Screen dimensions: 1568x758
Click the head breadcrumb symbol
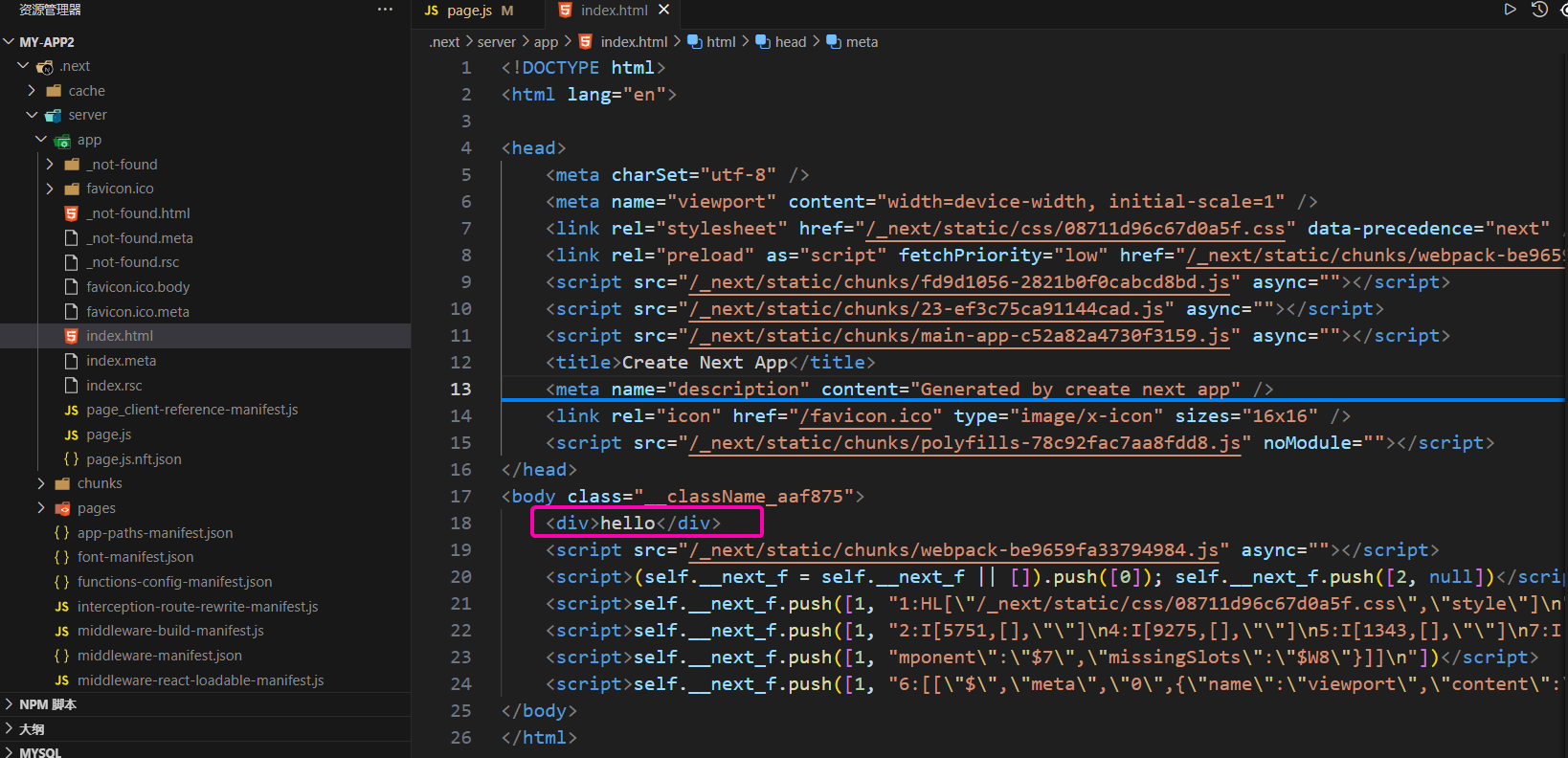coord(781,42)
